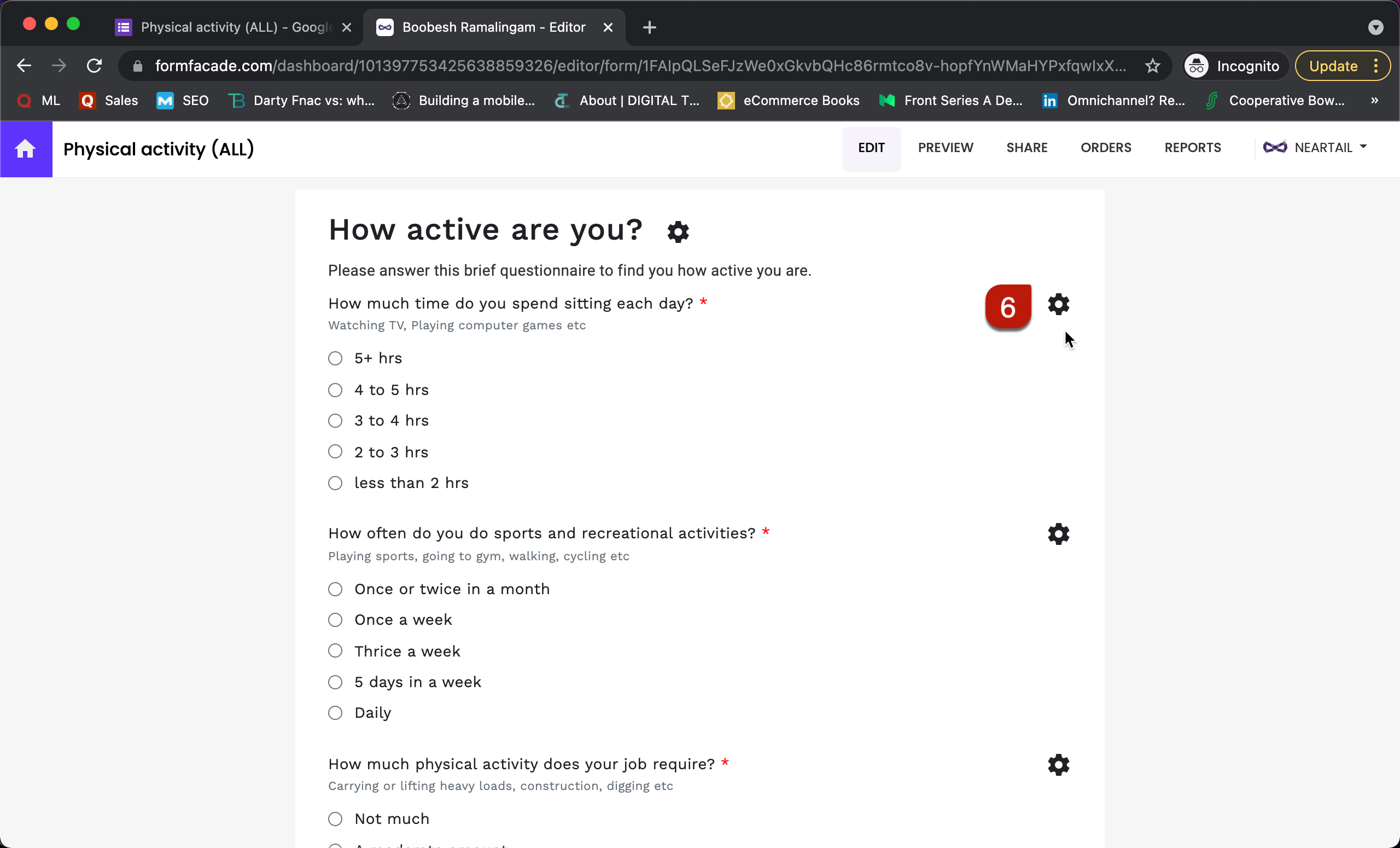Open settings for the sitting time question
The width and height of the screenshot is (1400, 848).
point(1058,304)
